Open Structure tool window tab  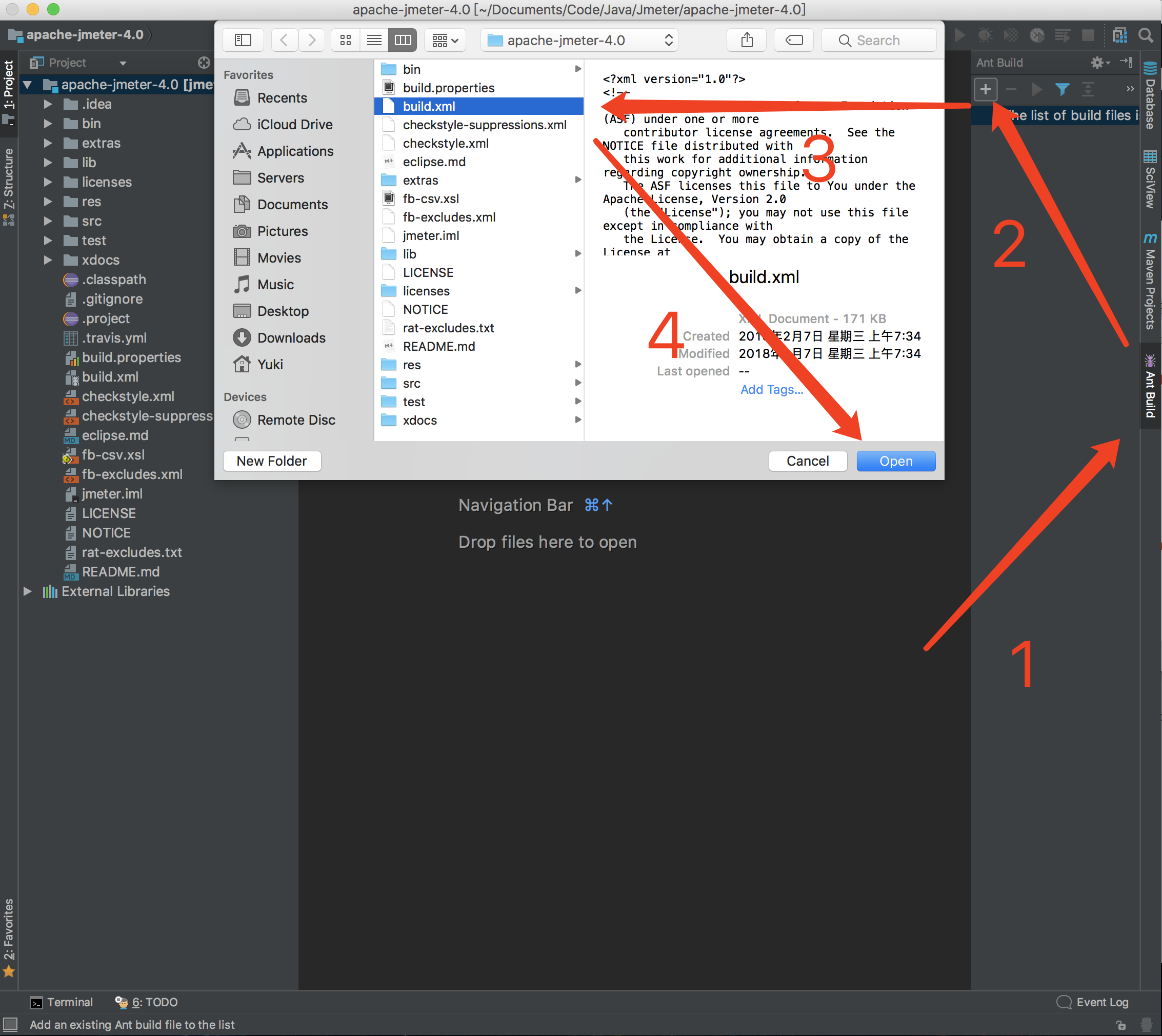pos(9,187)
